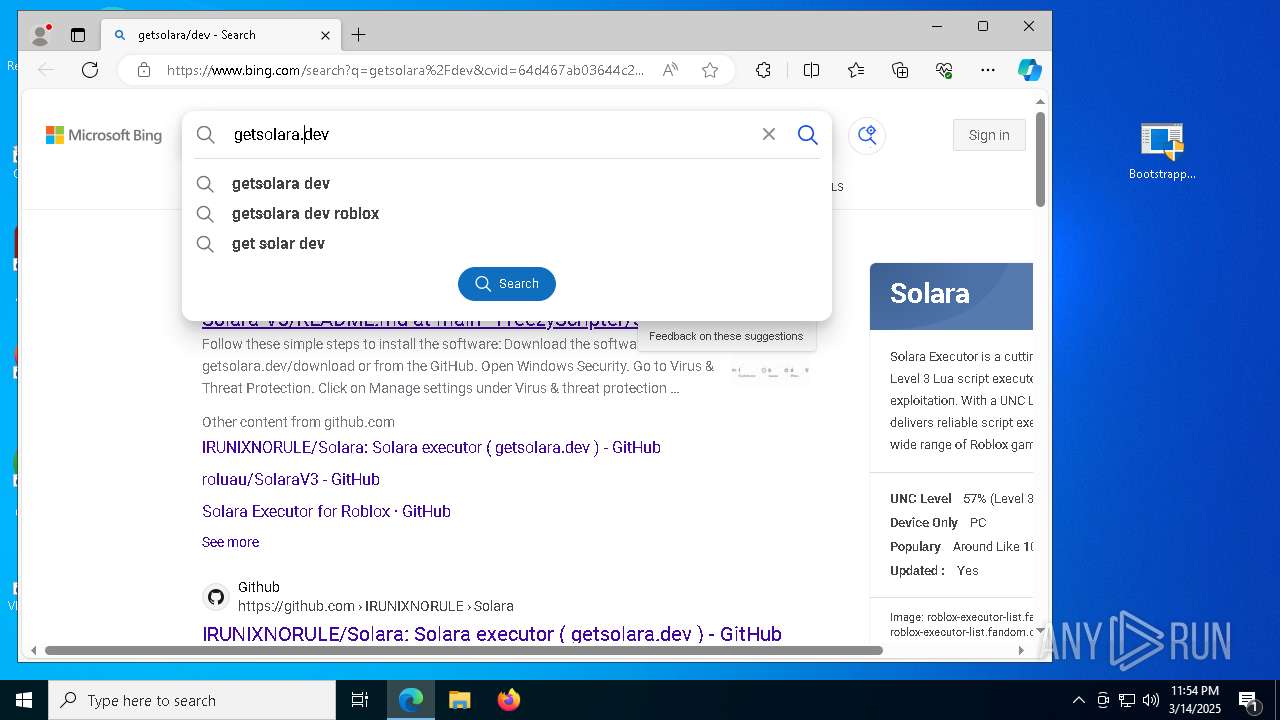
Task: Open 'Solara Executor for Roblox · GitHub' link
Action: [326, 511]
